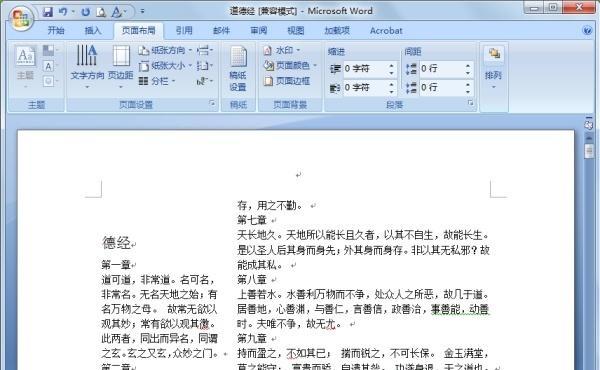Open the Columns (分栏) dropdown

[x=157, y=81]
